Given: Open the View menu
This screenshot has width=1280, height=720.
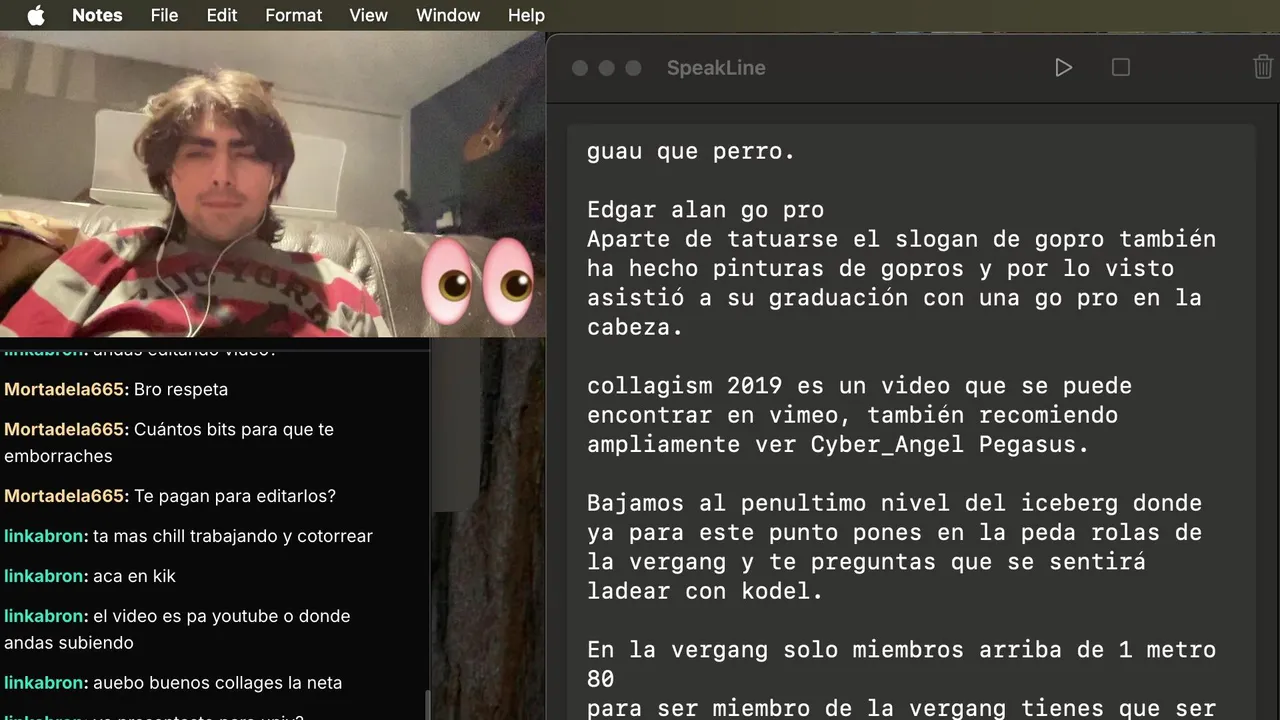Looking at the screenshot, I should click(369, 15).
